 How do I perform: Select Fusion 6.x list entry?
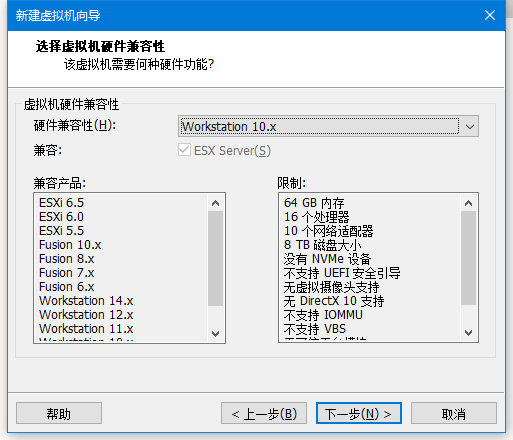[67, 287]
